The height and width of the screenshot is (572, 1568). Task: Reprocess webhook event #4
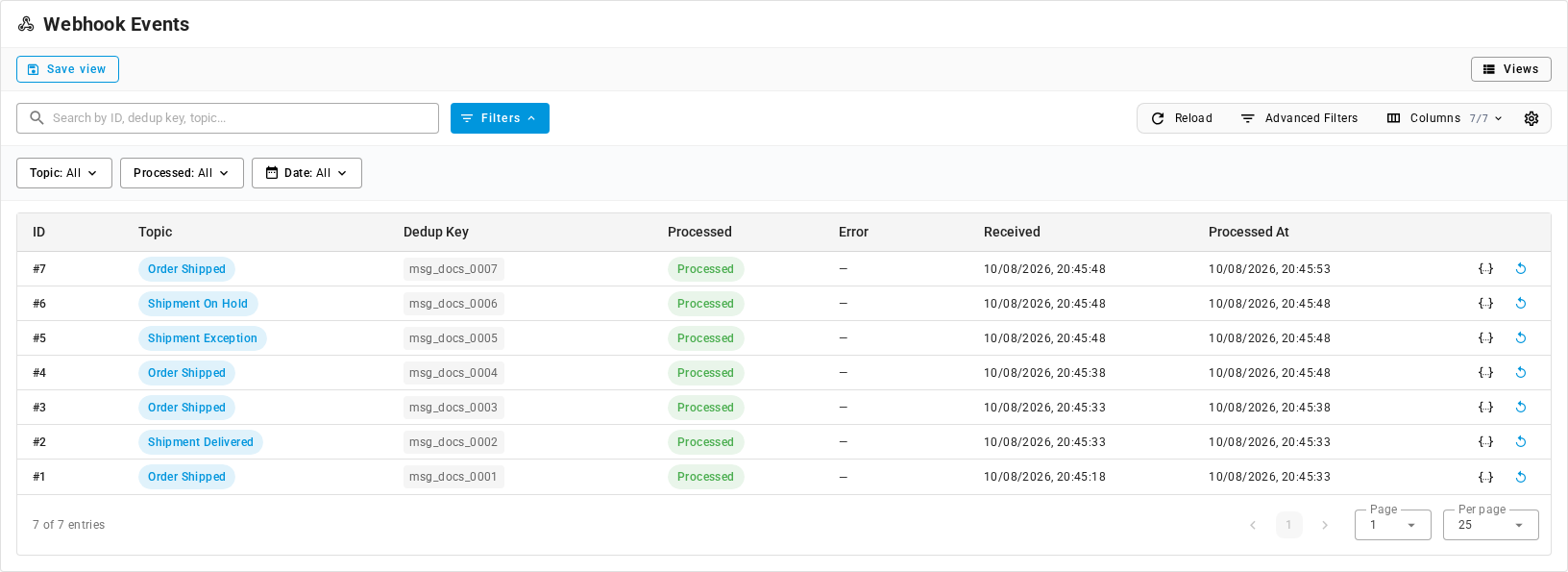click(1521, 373)
